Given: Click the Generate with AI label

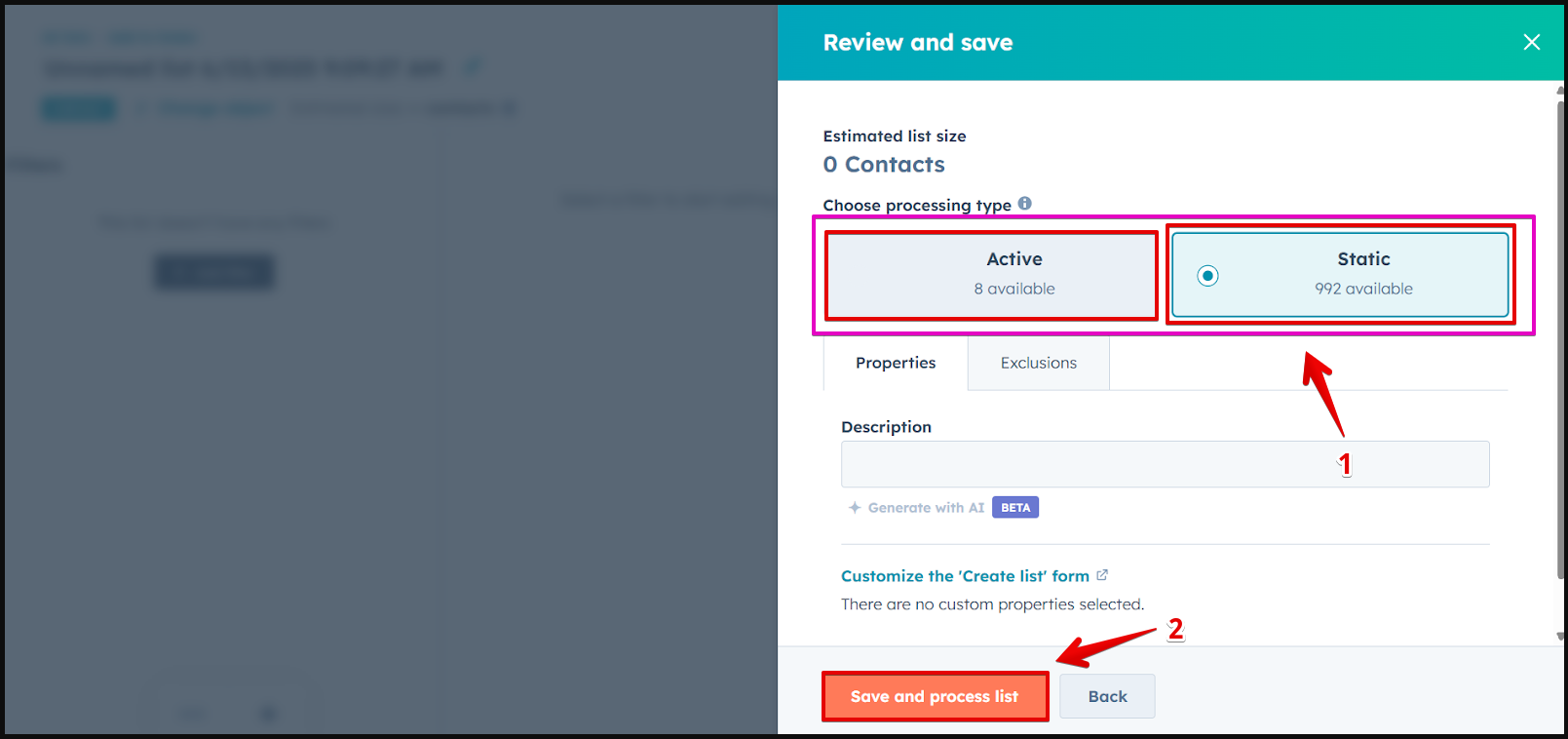Looking at the screenshot, I should pos(926,508).
